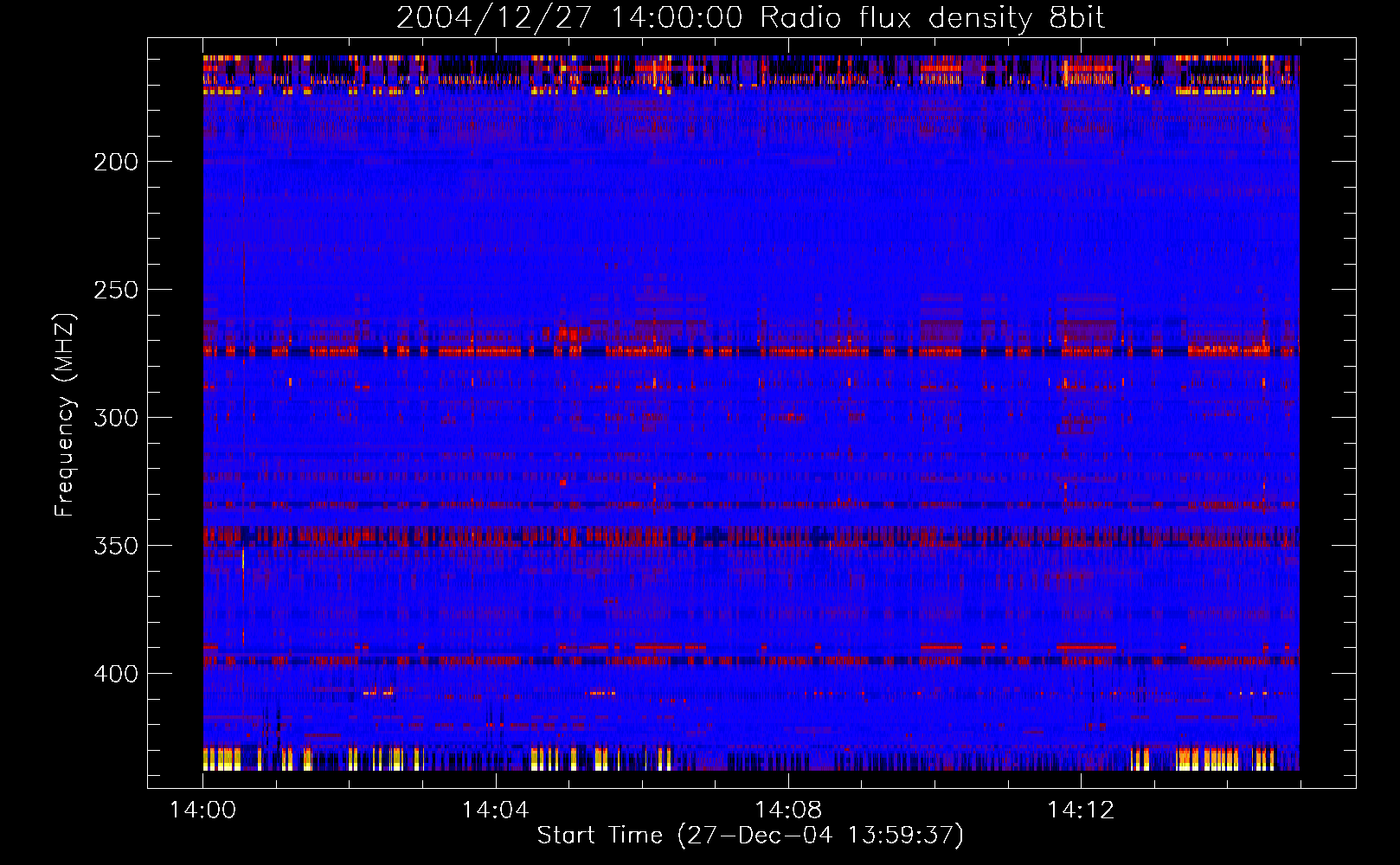
Task: Click the 14:12 time tick label
Action: 1080,811
